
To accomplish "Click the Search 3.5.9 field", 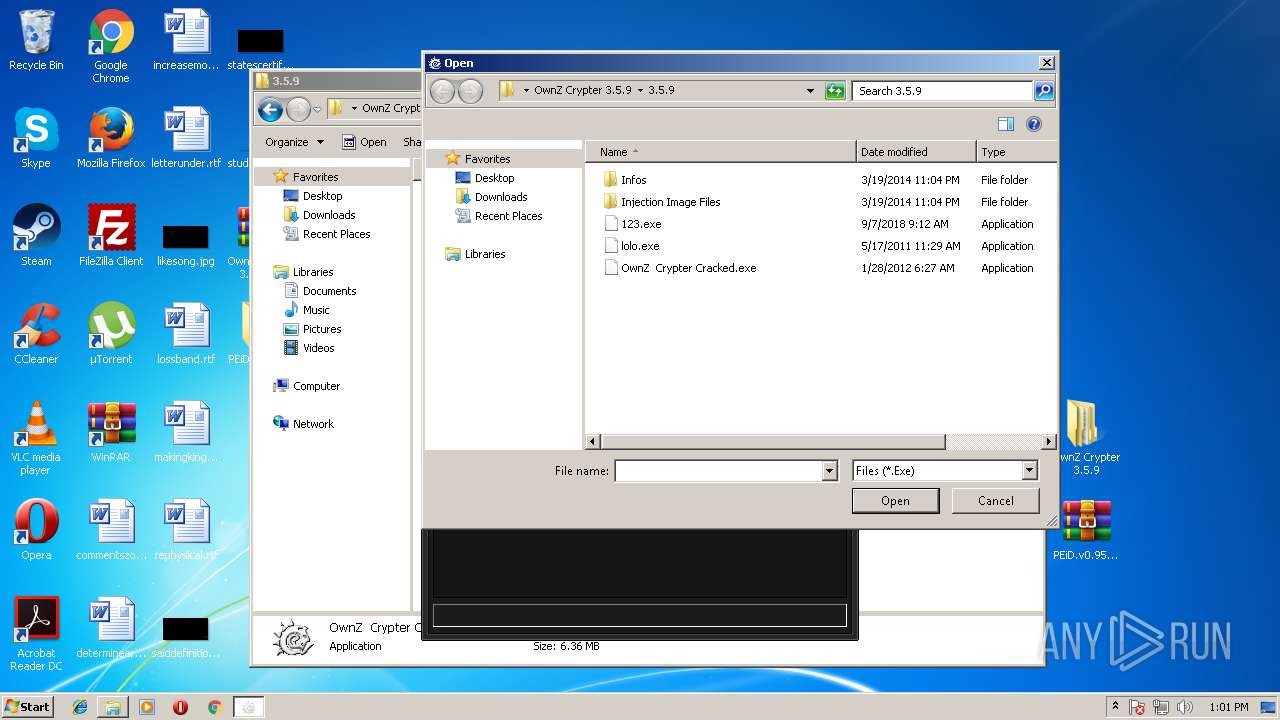I will click(x=943, y=91).
